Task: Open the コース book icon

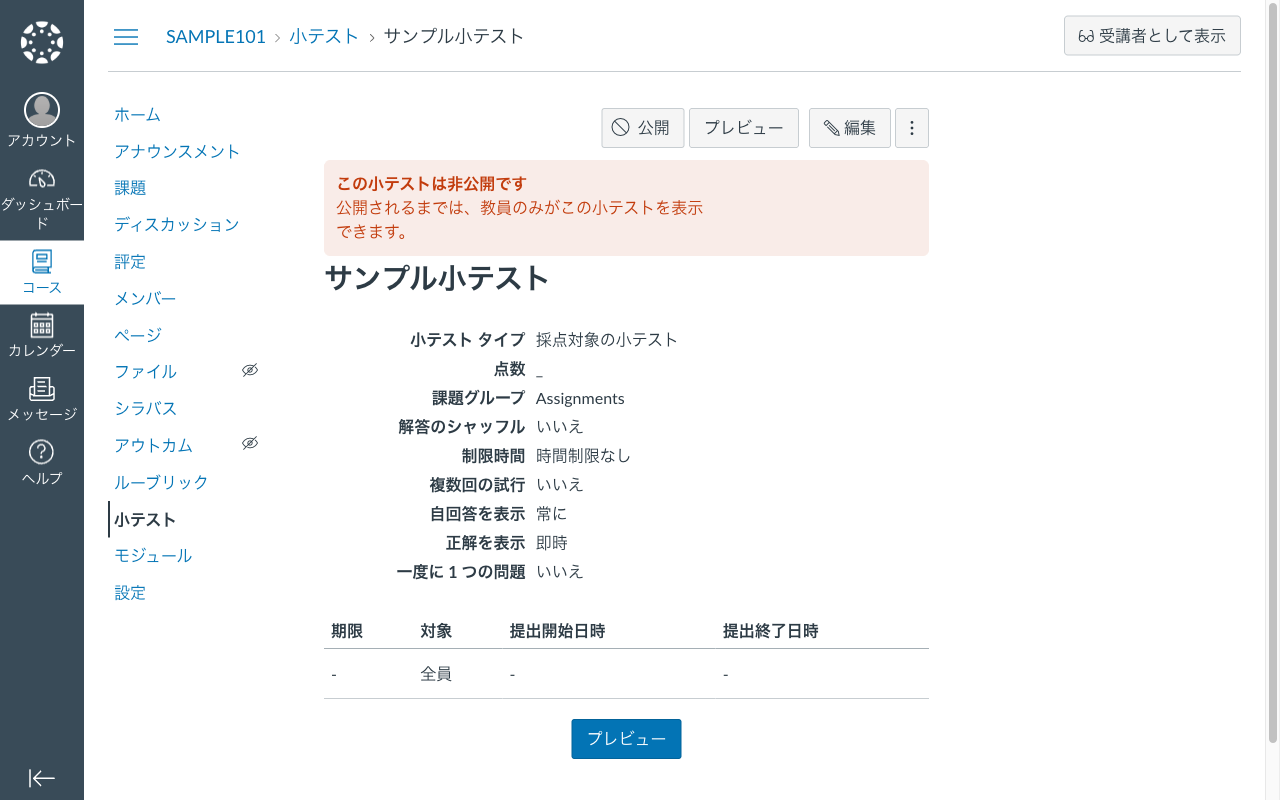Action: click(41, 262)
